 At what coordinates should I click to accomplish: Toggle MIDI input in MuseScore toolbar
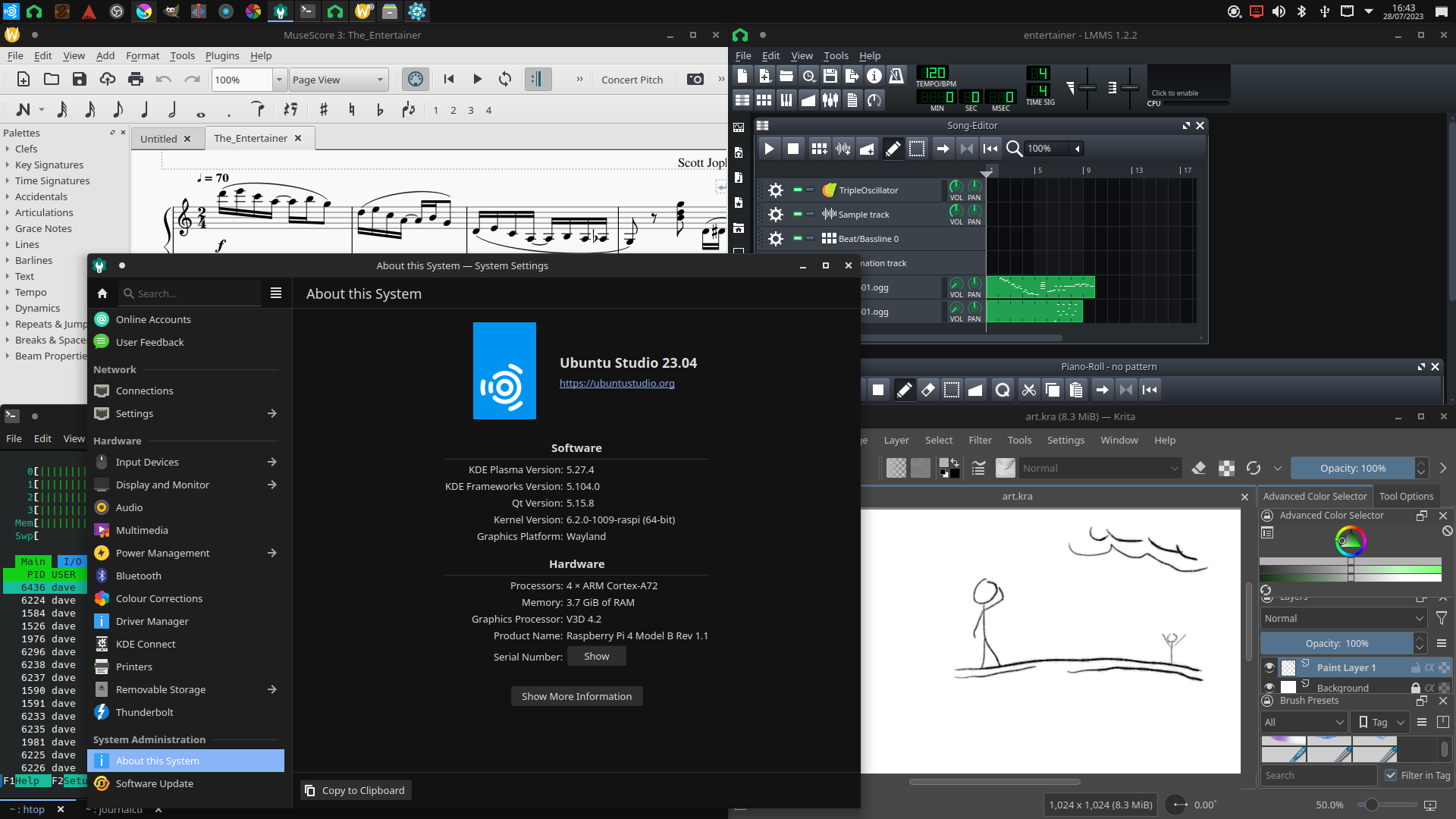point(416,79)
